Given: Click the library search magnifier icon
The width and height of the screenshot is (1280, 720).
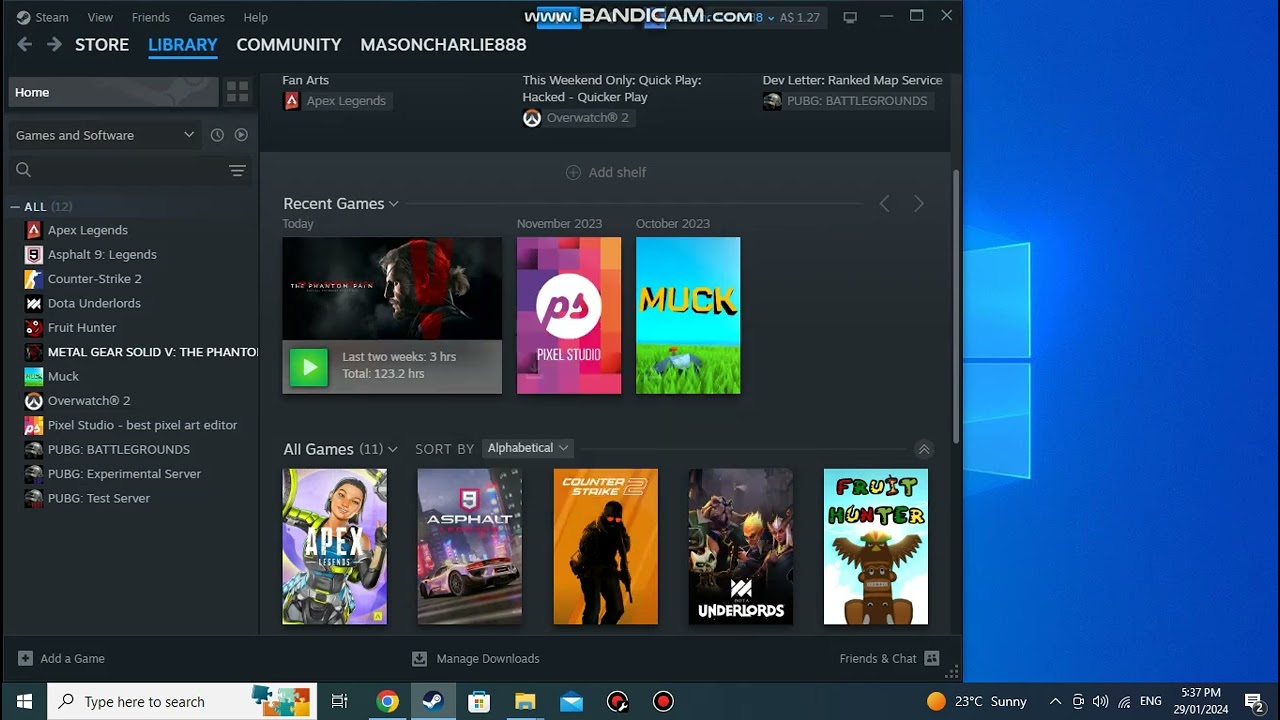Looking at the screenshot, I should 24,170.
